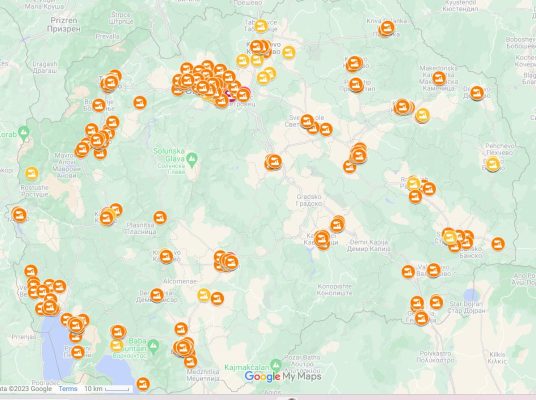The width and height of the screenshot is (536, 400).
Task: Click the orange marker at the bottom map edge
Action: (143, 384)
